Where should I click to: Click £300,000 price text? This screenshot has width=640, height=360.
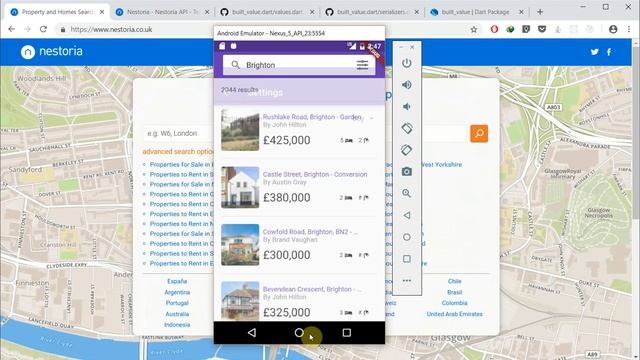point(287,255)
